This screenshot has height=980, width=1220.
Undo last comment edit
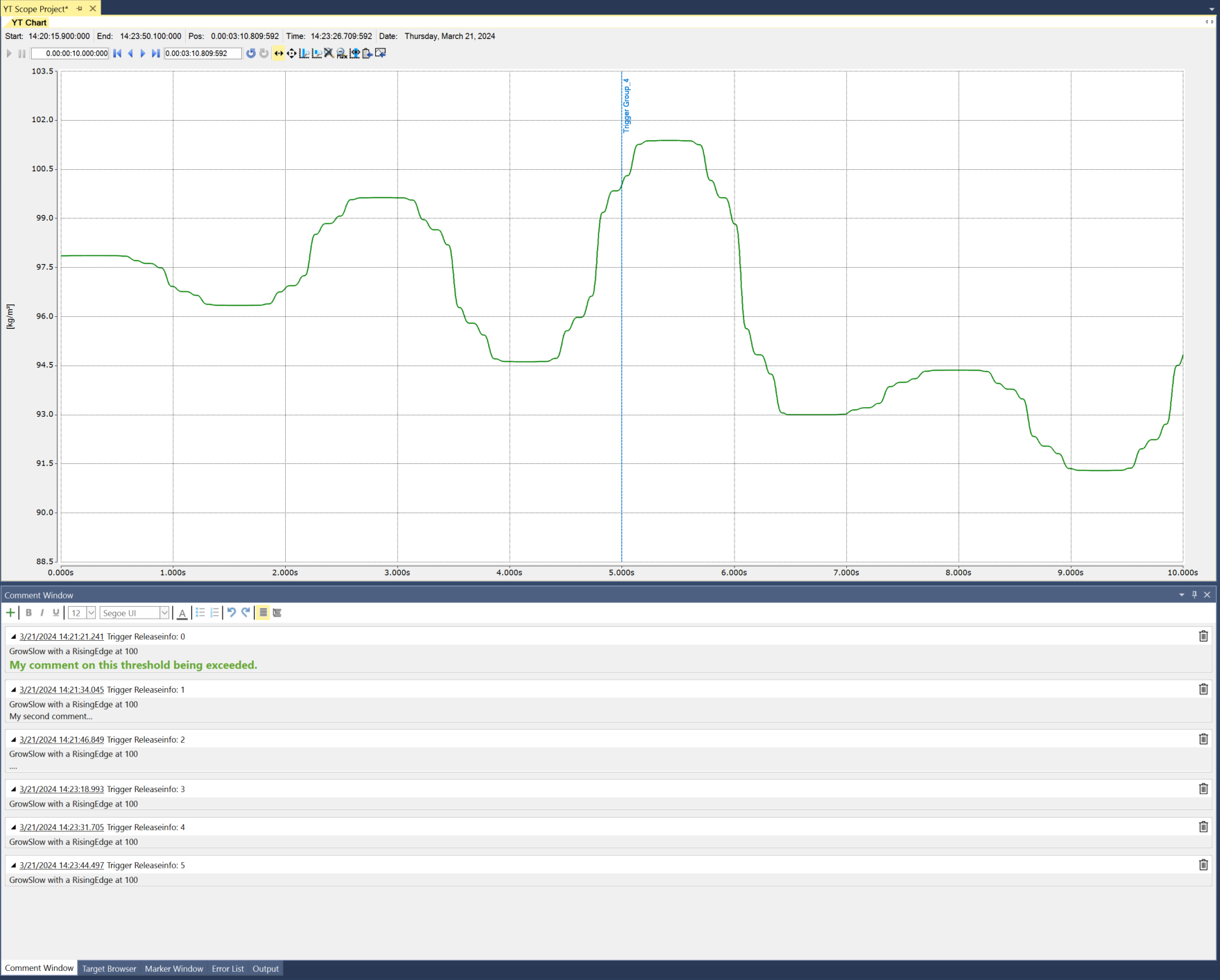coord(232,612)
